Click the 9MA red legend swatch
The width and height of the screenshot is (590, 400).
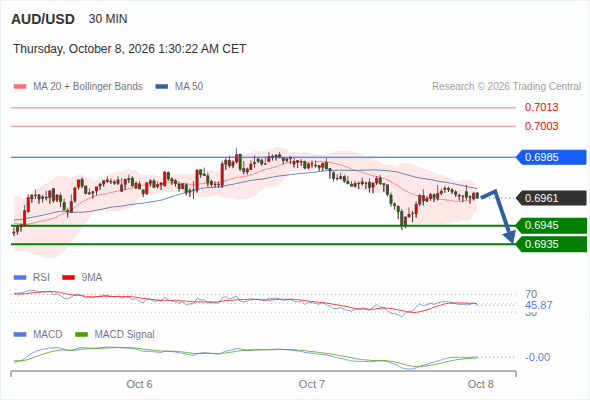point(68,278)
